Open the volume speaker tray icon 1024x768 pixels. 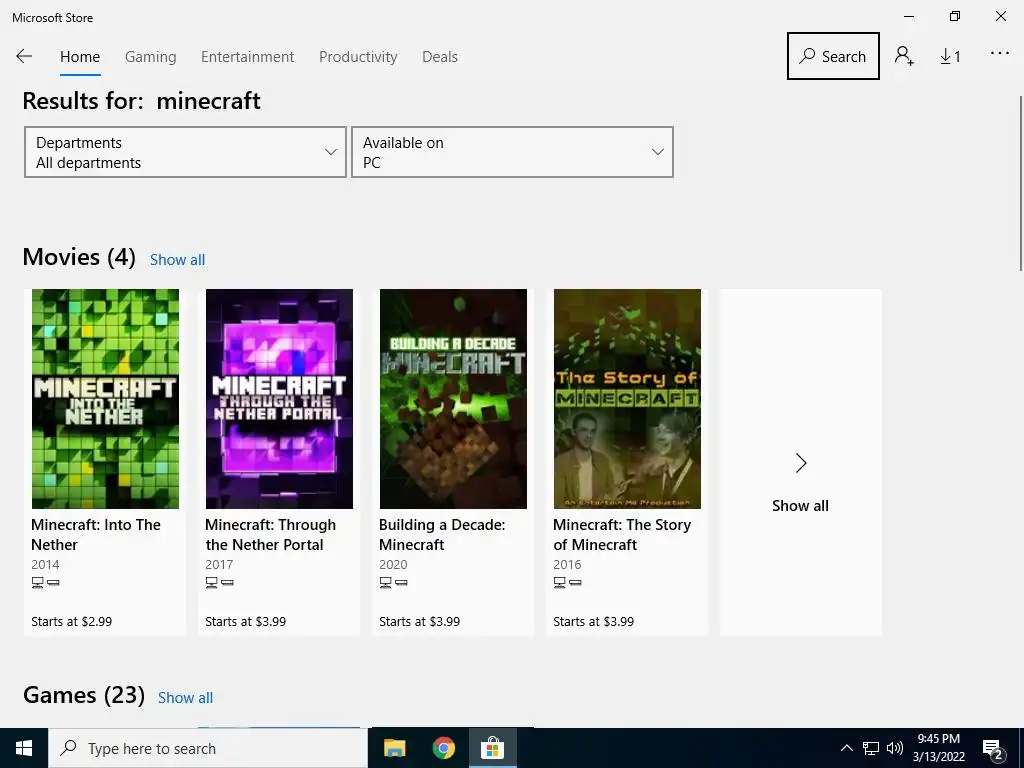[895, 748]
